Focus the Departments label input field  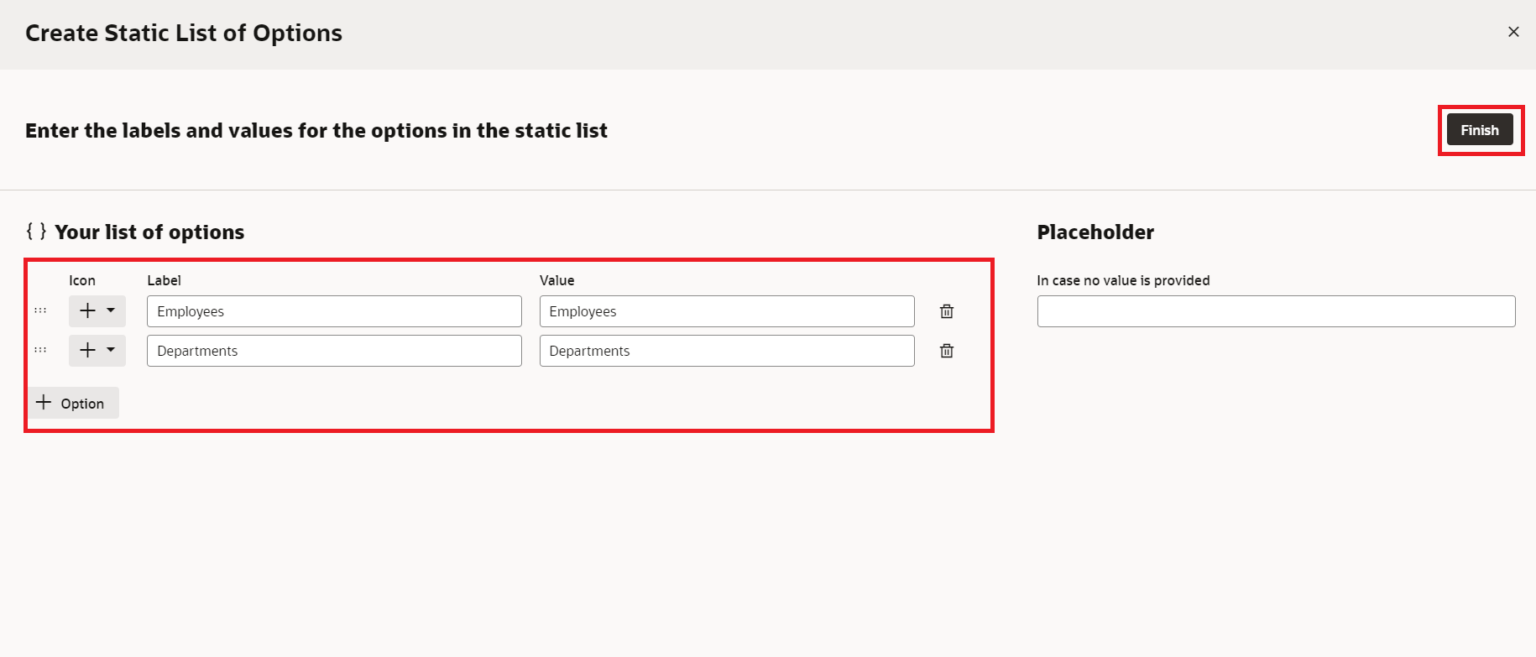click(x=333, y=351)
